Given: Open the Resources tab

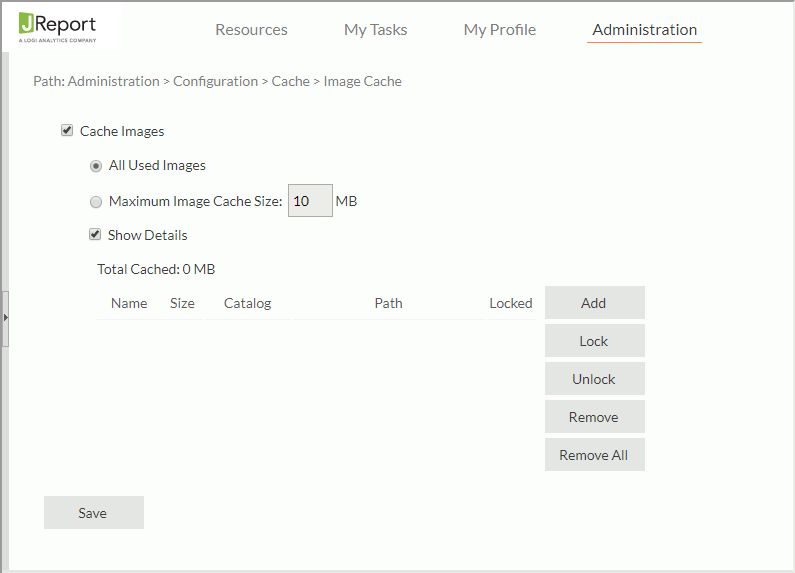Looking at the screenshot, I should [x=251, y=30].
